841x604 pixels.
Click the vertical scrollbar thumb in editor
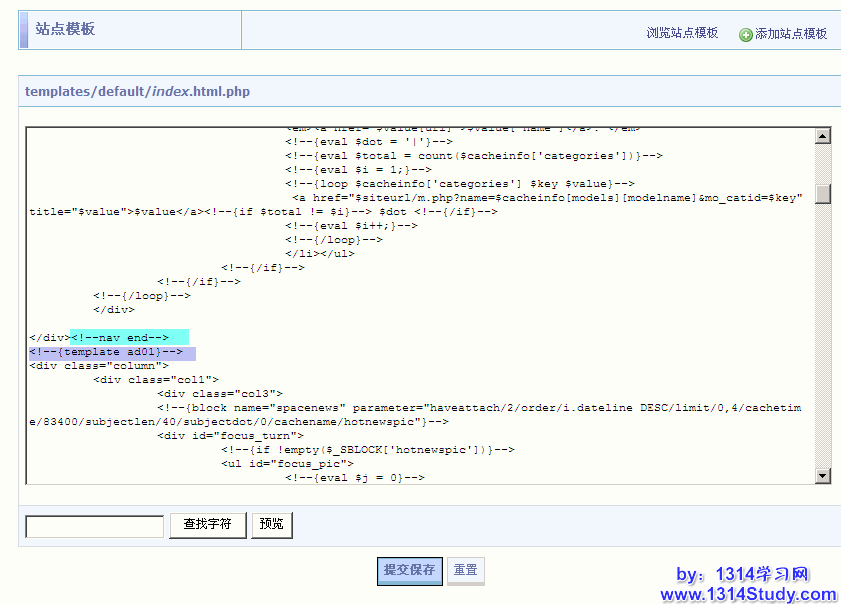823,193
